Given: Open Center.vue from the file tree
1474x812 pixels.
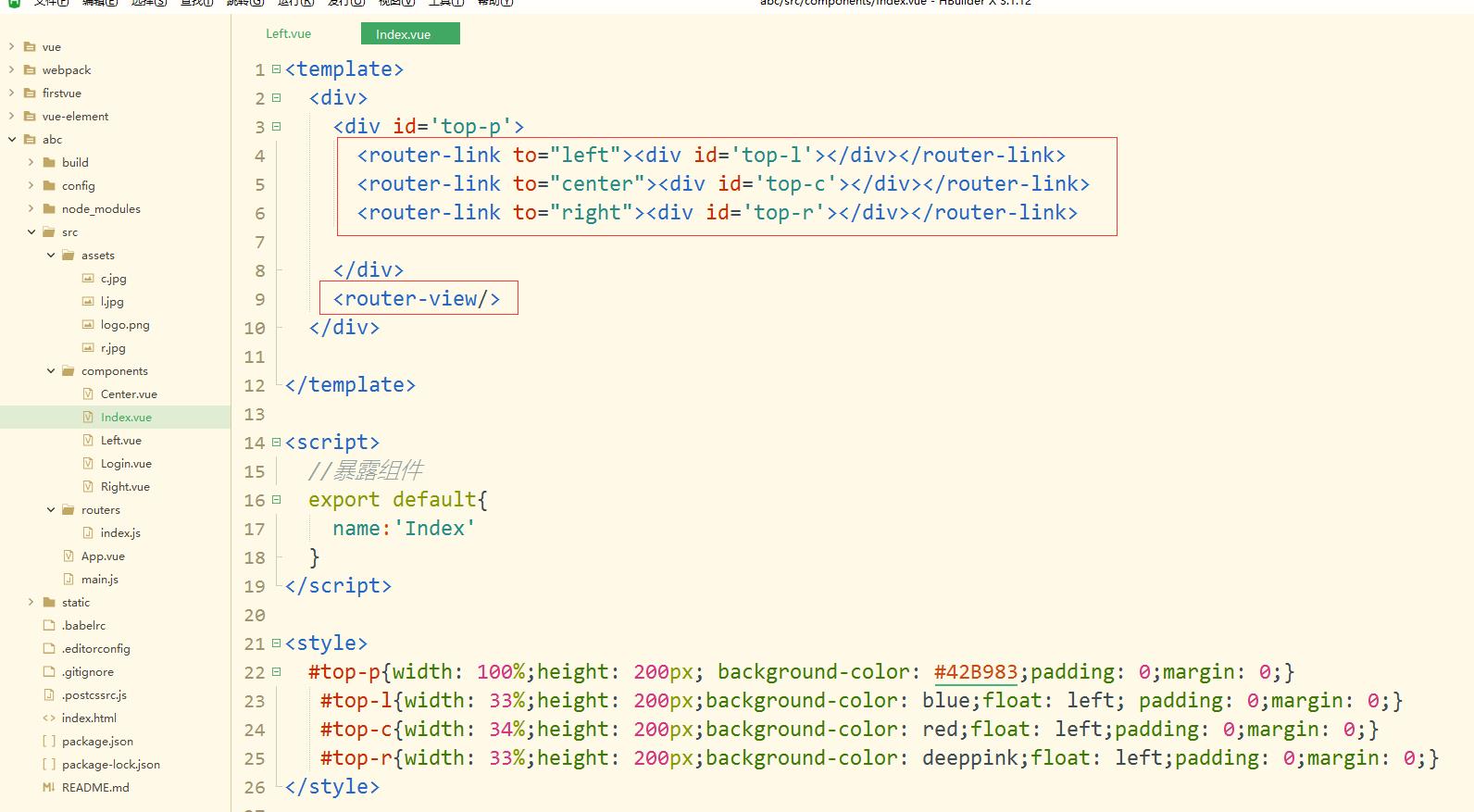Looking at the screenshot, I should point(129,394).
